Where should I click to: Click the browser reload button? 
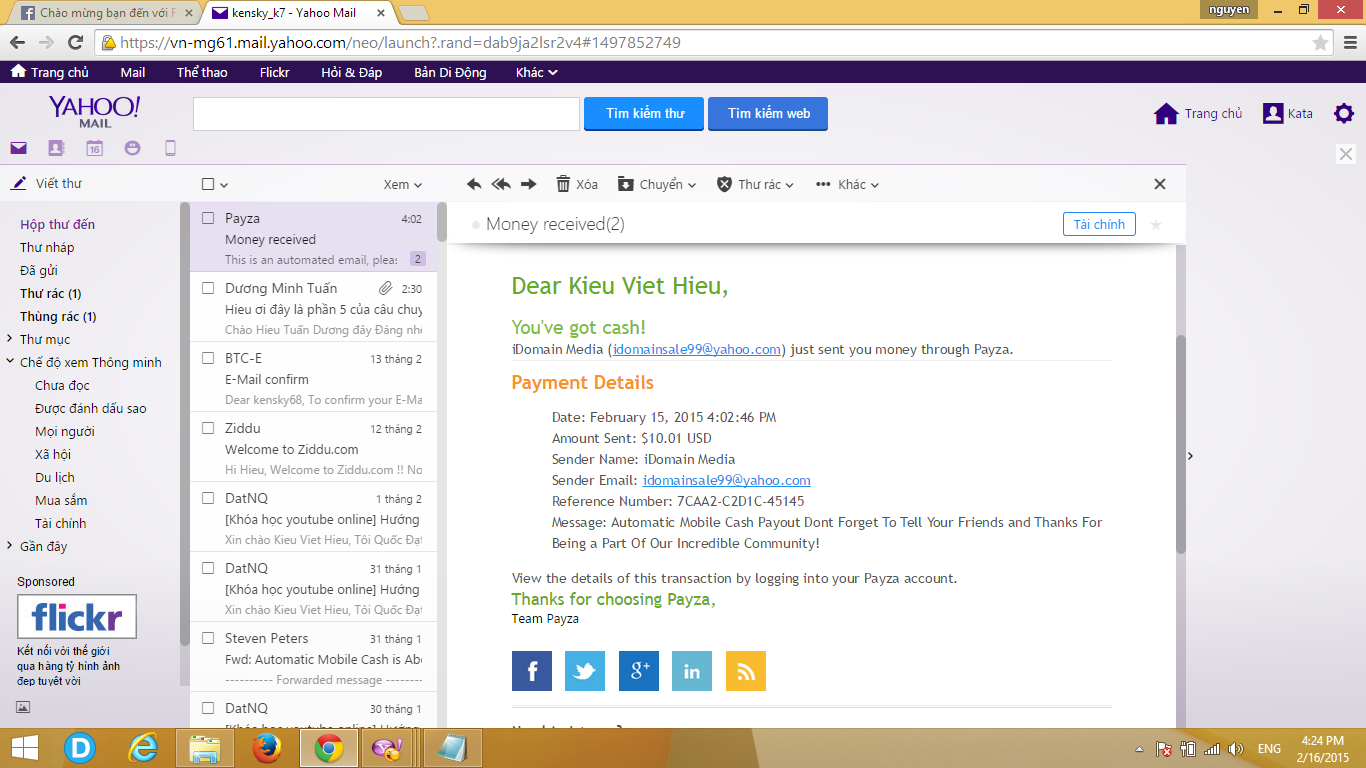[75, 42]
